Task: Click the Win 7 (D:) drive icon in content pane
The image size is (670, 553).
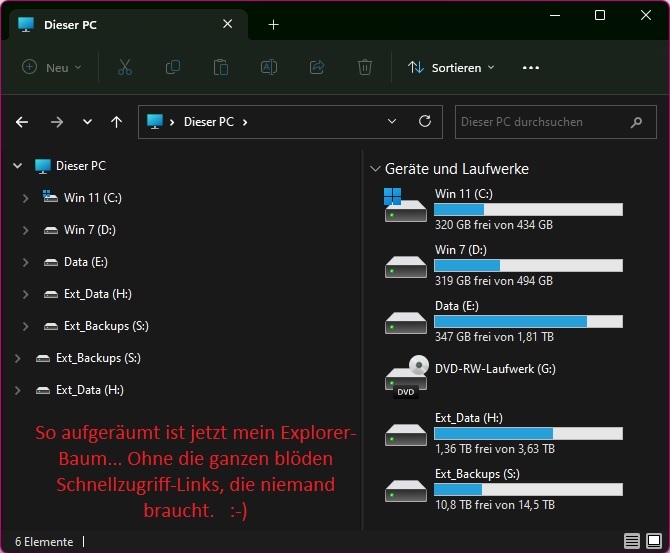Action: click(x=406, y=266)
